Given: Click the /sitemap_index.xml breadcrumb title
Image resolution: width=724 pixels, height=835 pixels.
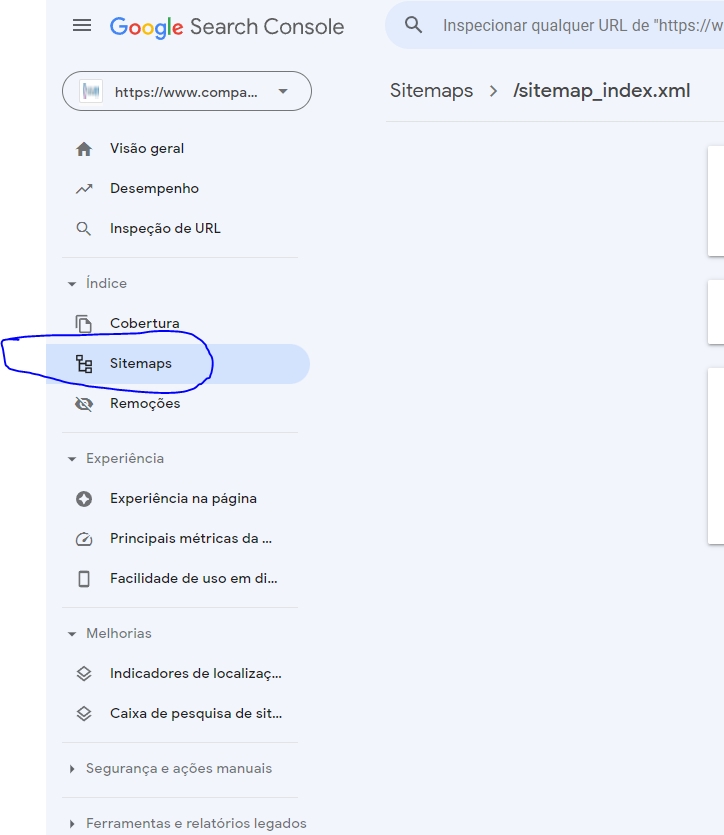Looking at the screenshot, I should (x=602, y=91).
